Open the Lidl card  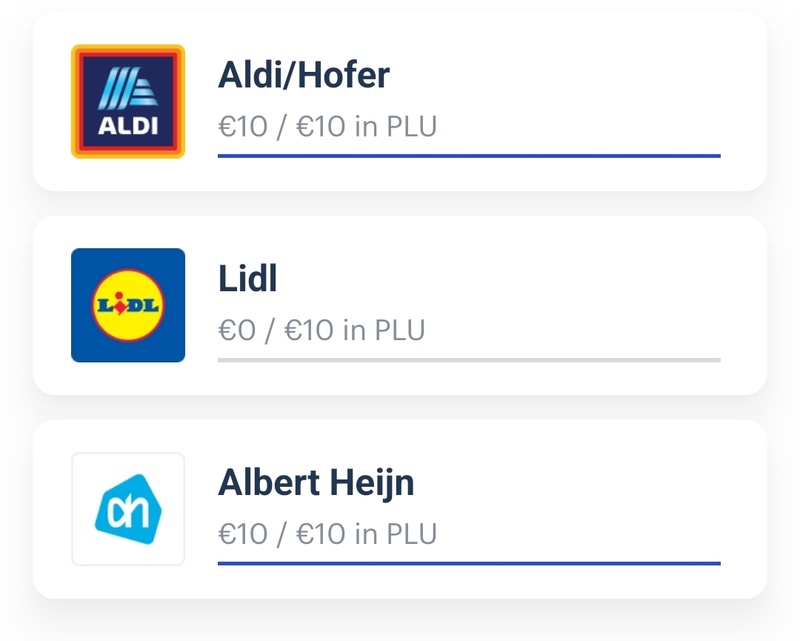click(x=399, y=305)
